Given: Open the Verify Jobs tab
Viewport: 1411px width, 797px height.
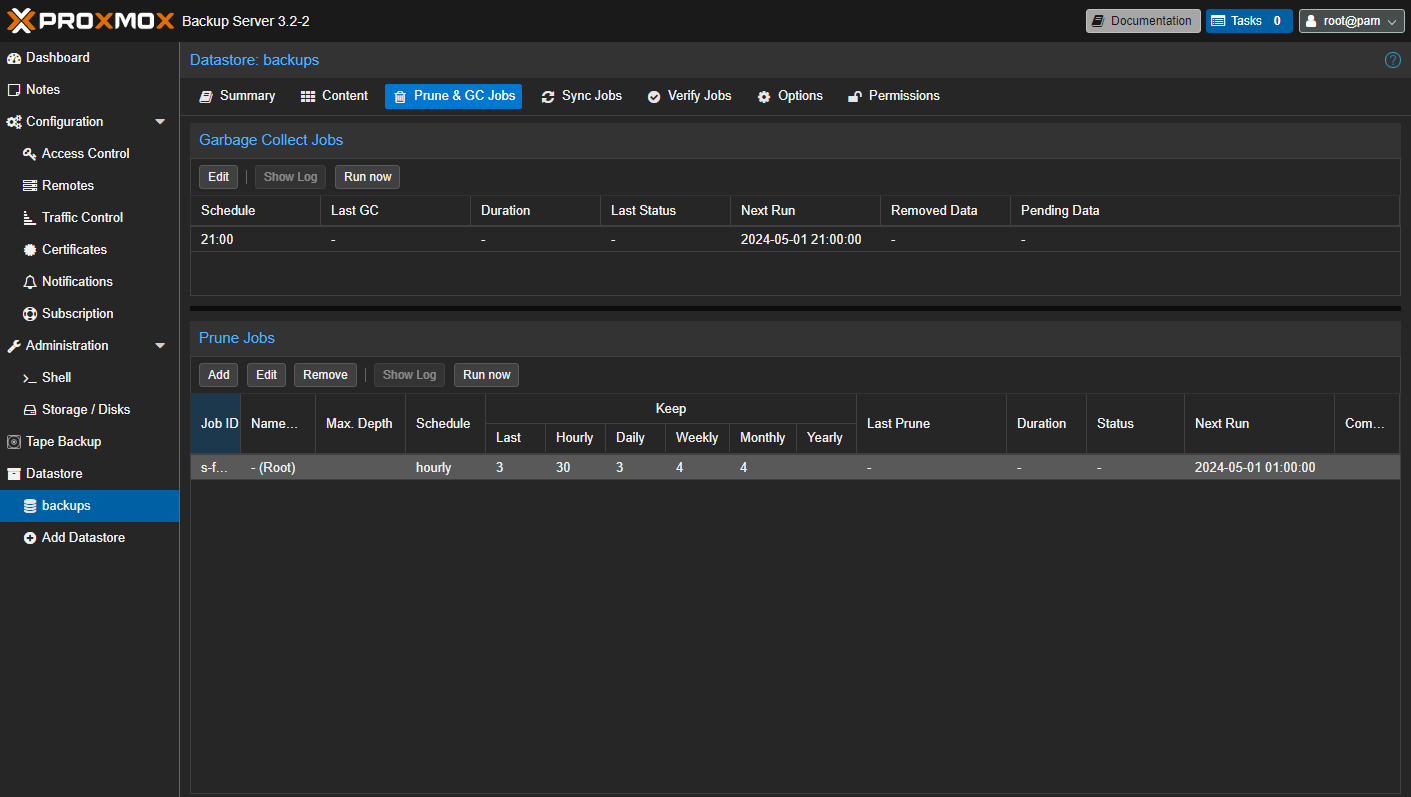Looking at the screenshot, I should (689, 96).
